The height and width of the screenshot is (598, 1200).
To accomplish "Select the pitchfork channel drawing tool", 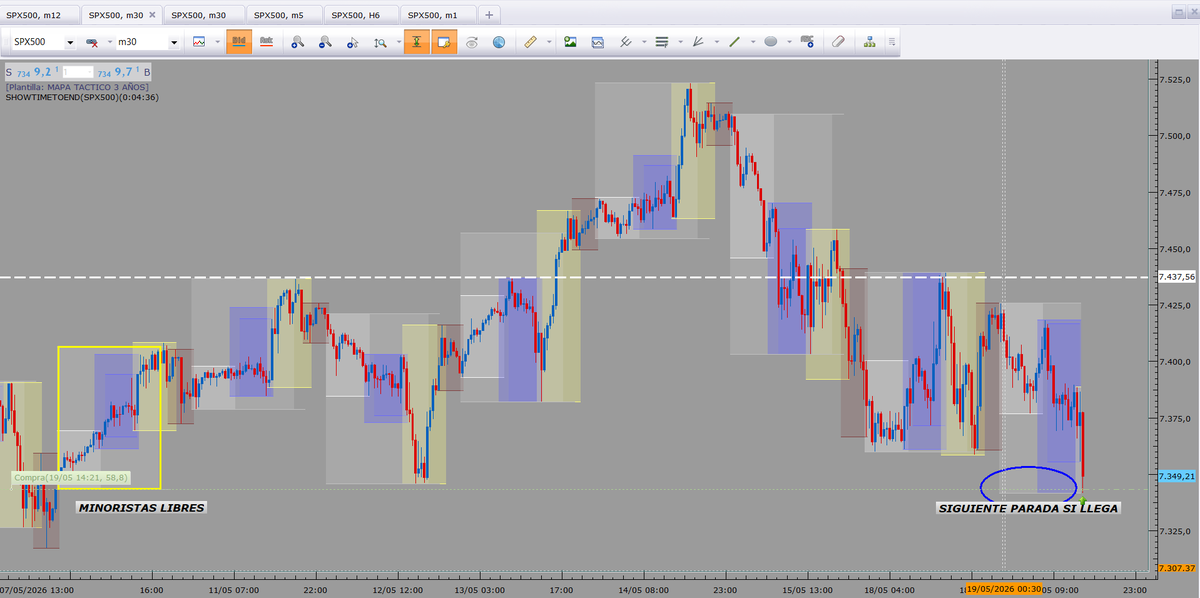I will pyautogui.click(x=626, y=42).
